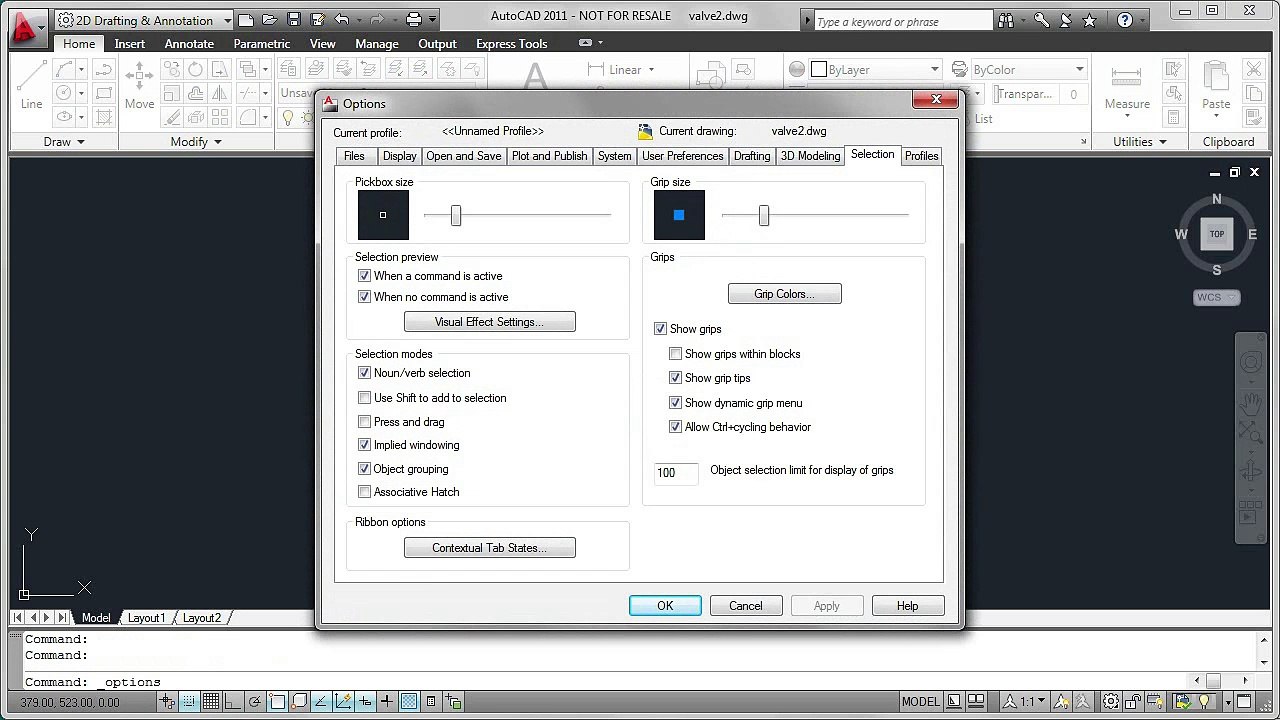Switch to the User Preferences tab
This screenshot has width=1280, height=720.
(682, 156)
